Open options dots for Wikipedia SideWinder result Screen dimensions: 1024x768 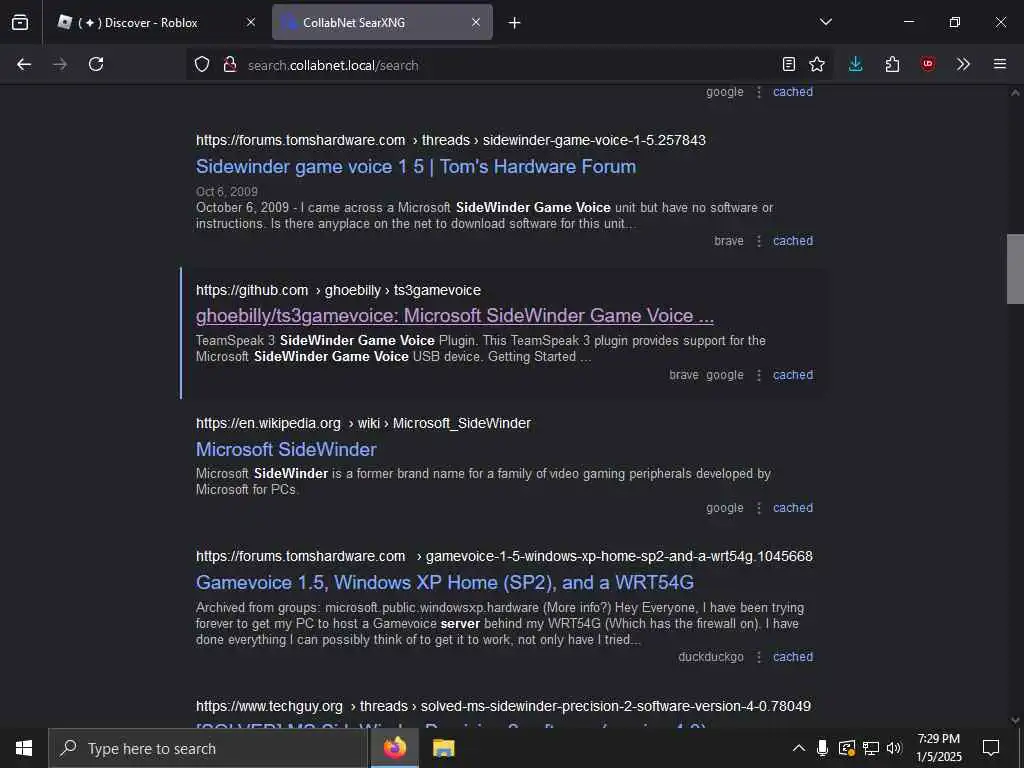pos(759,508)
